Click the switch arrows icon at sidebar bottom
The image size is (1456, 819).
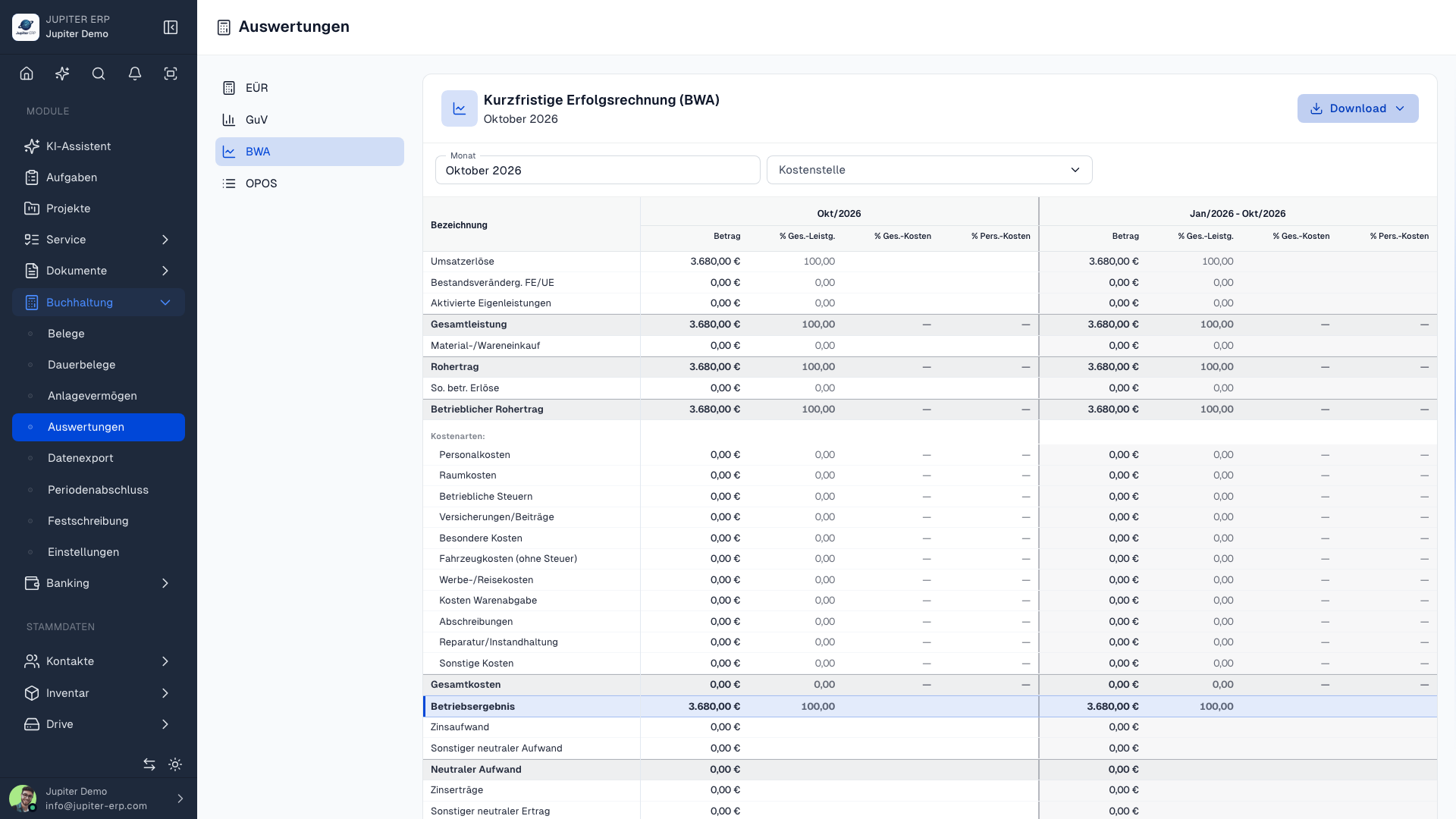(149, 764)
